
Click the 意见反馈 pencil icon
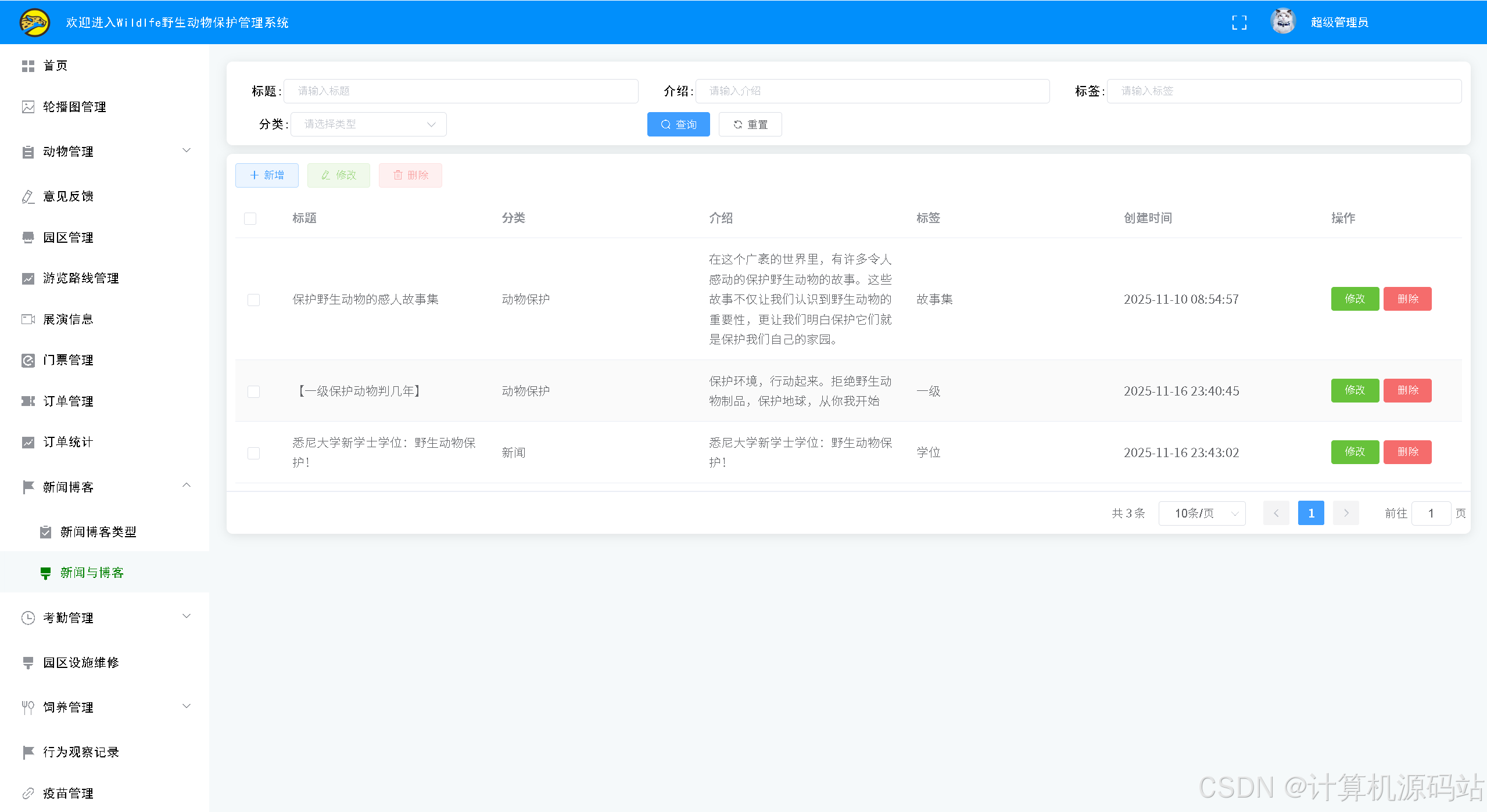28,197
